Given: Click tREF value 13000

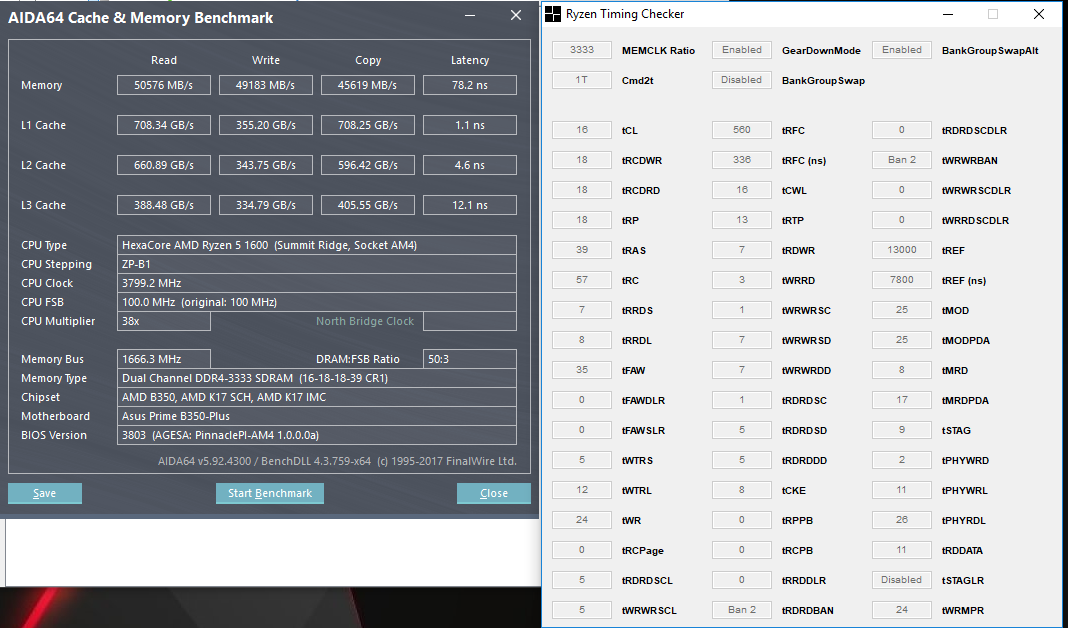Looking at the screenshot, I should click(x=902, y=250).
